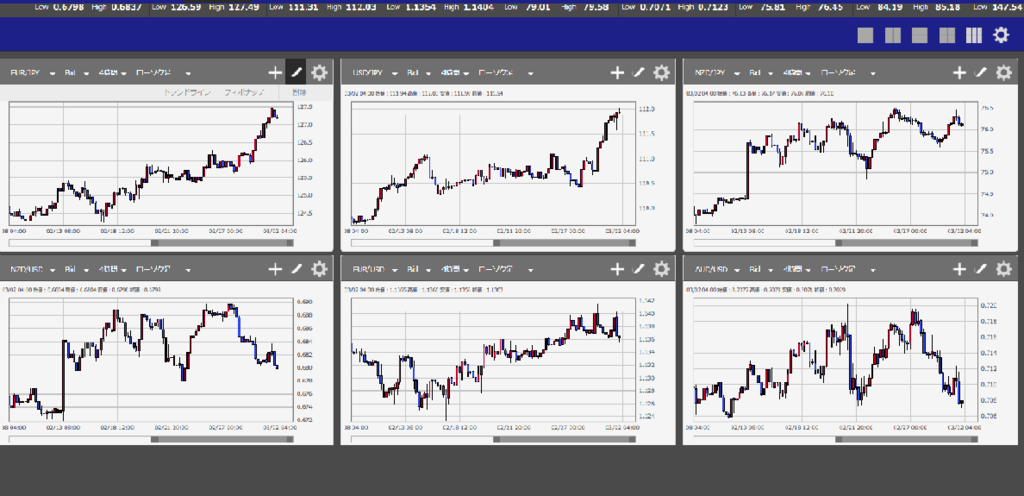Click AUD/USD chart horizontal scrollbar
The image size is (1024, 496).
click(x=835, y=439)
